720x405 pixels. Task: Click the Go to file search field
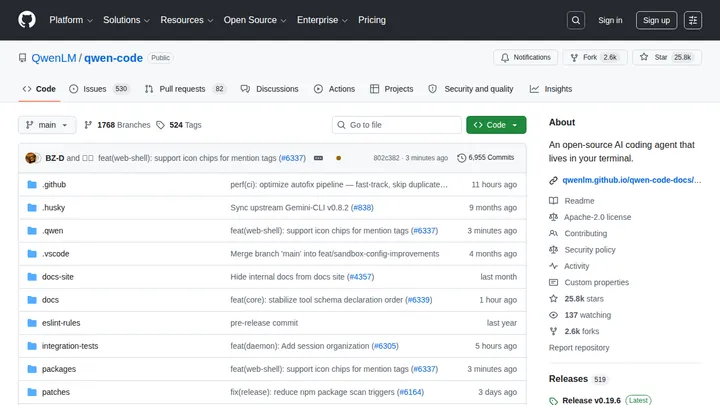pyautogui.click(x=397, y=125)
